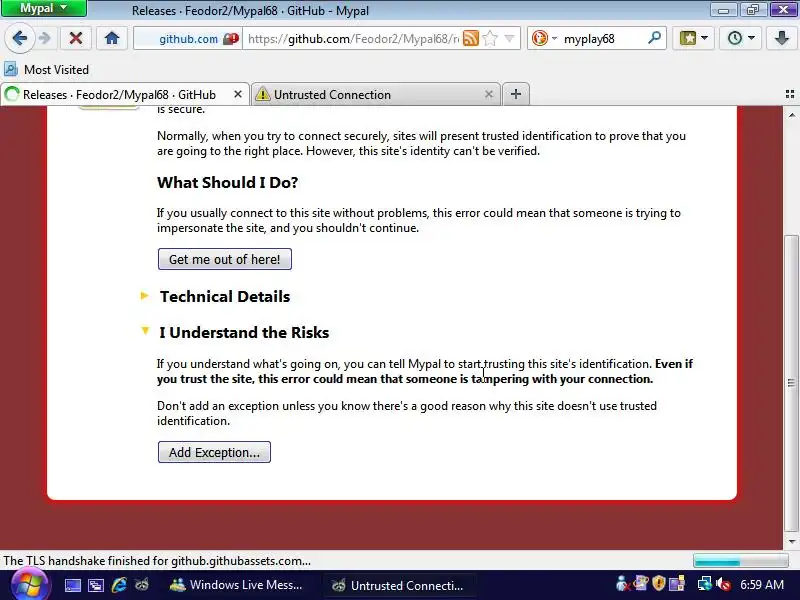This screenshot has width=800, height=600.
Task: Launch Mypal raccoon quick launch icon
Action: [x=142, y=585]
